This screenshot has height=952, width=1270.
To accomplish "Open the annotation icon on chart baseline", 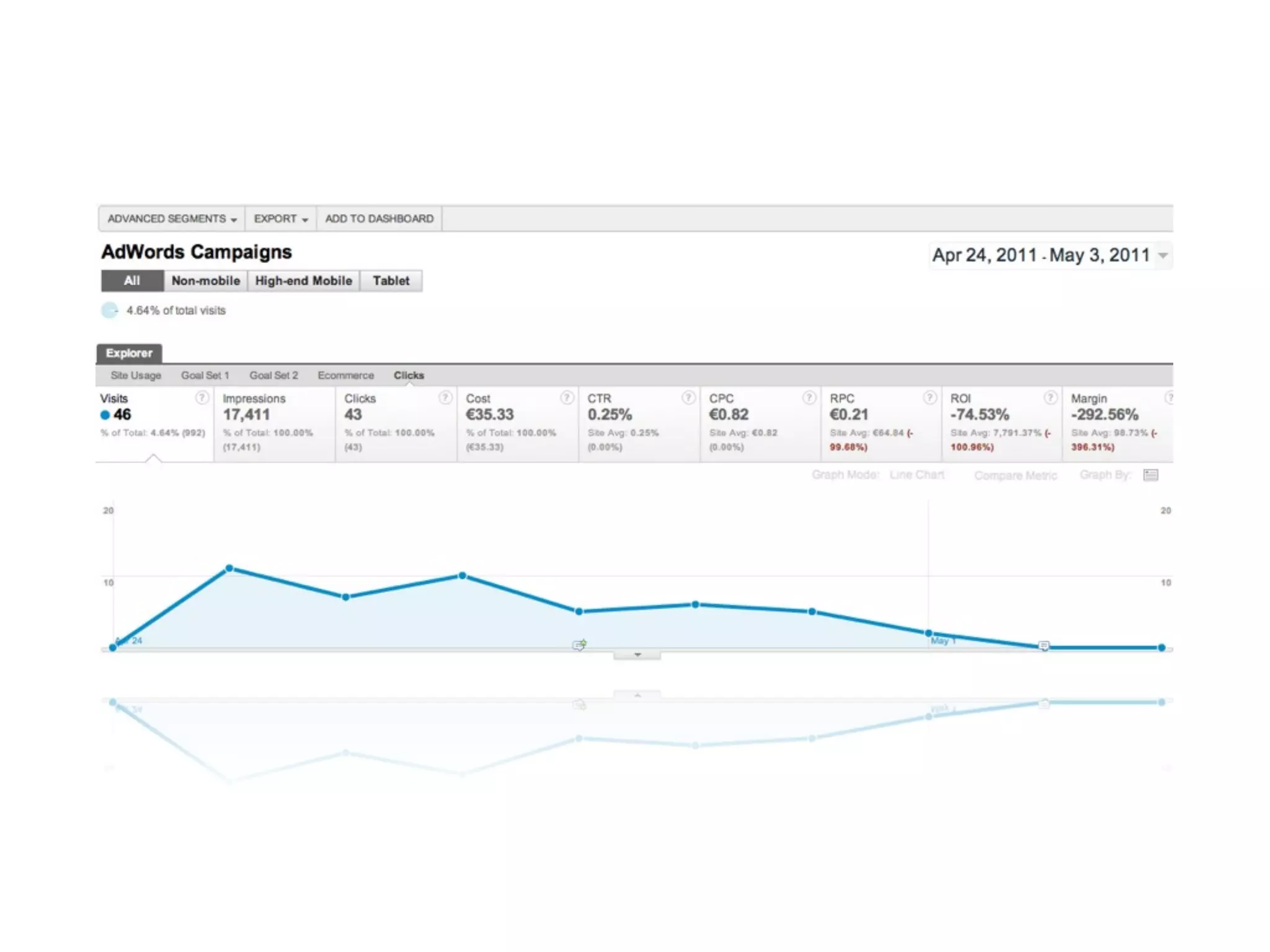I will click(x=579, y=645).
